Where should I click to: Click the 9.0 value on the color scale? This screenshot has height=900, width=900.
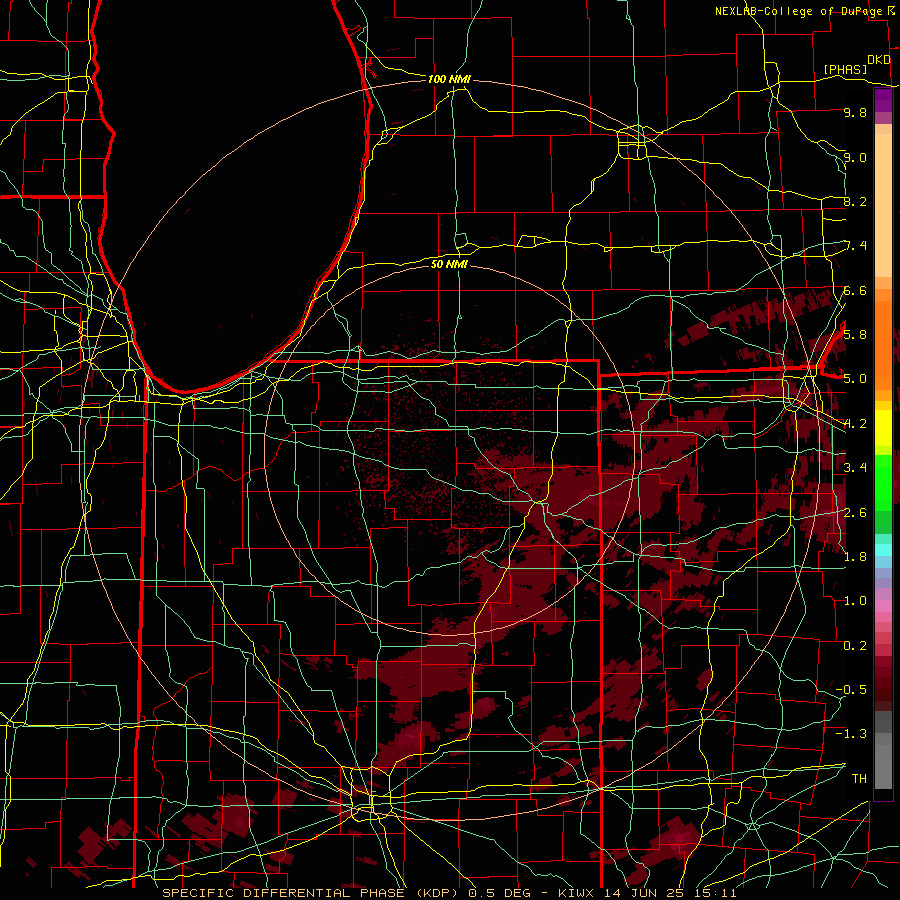point(855,157)
